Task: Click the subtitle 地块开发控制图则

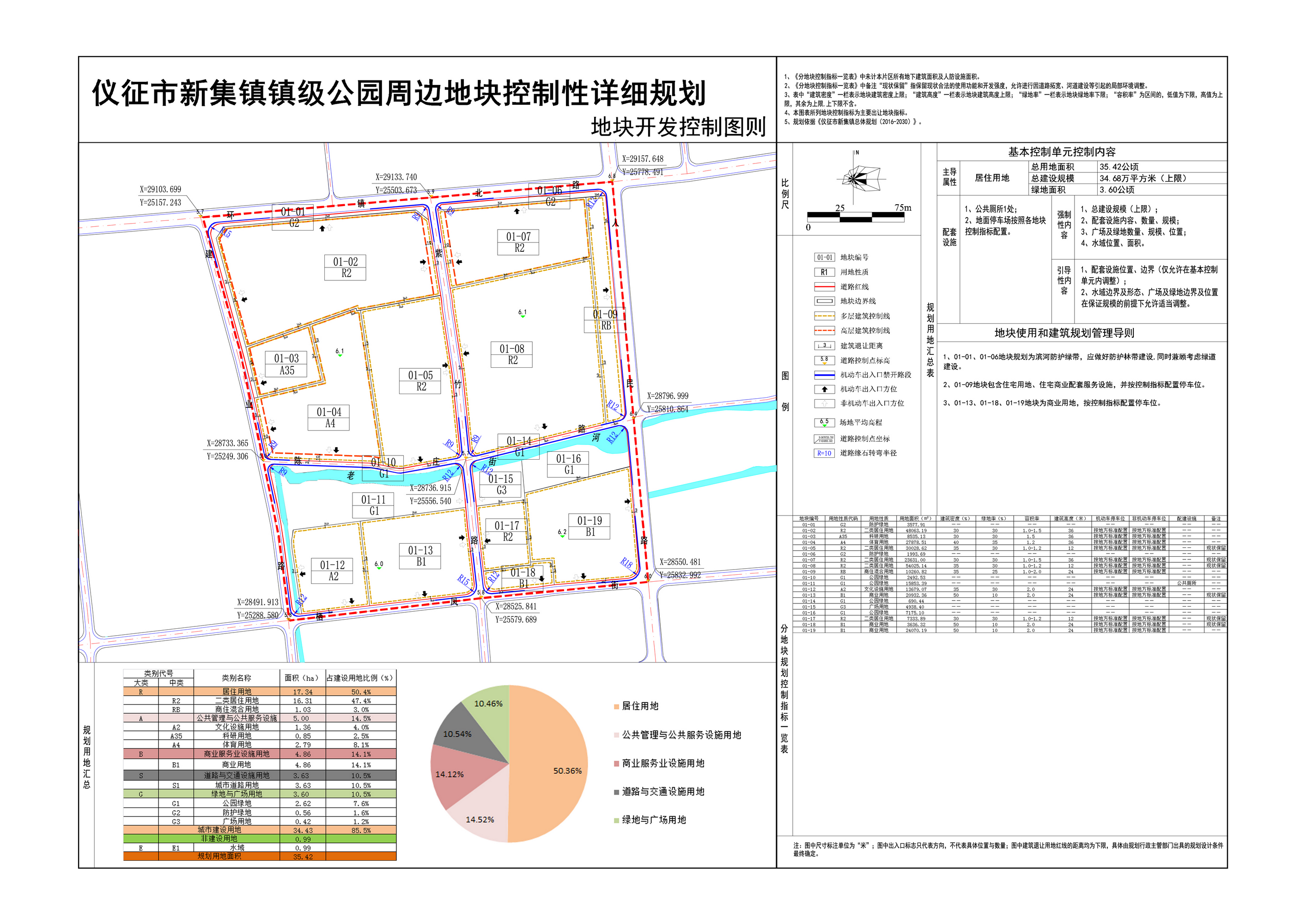Action: (679, 127)
